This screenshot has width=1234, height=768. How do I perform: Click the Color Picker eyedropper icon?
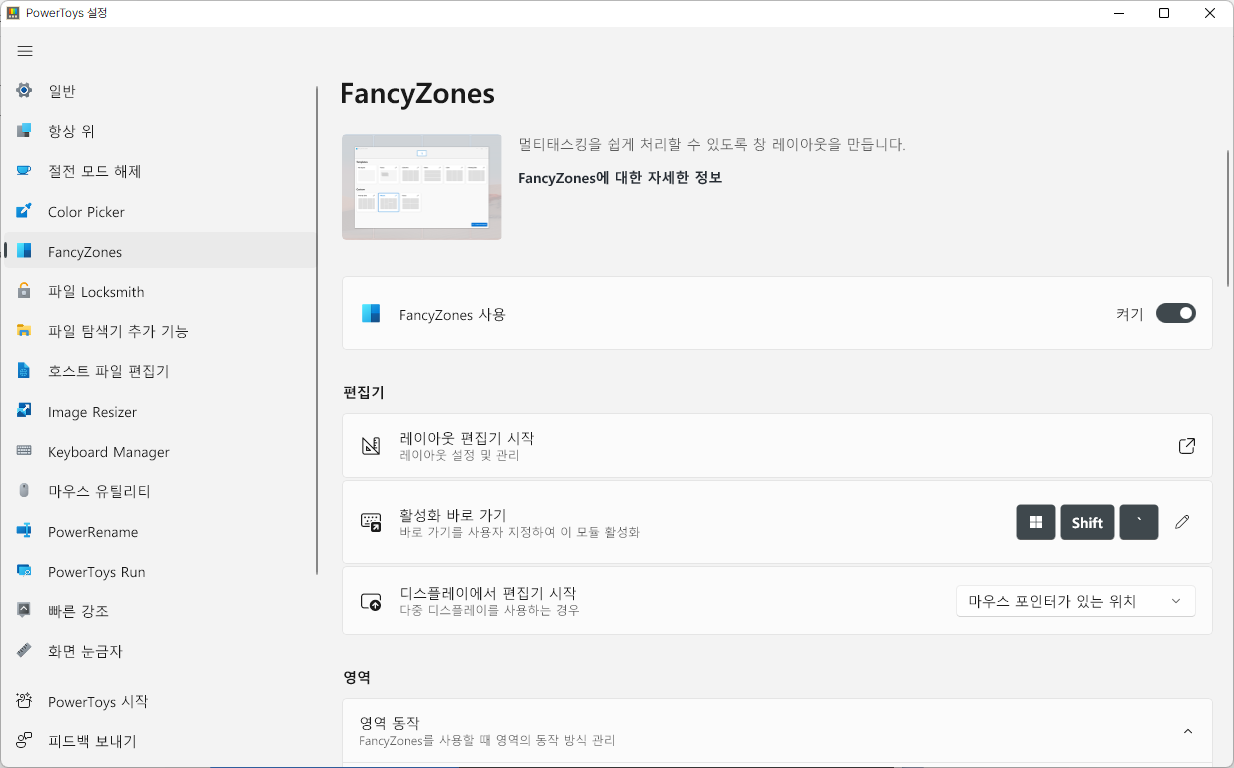point(24,211)
